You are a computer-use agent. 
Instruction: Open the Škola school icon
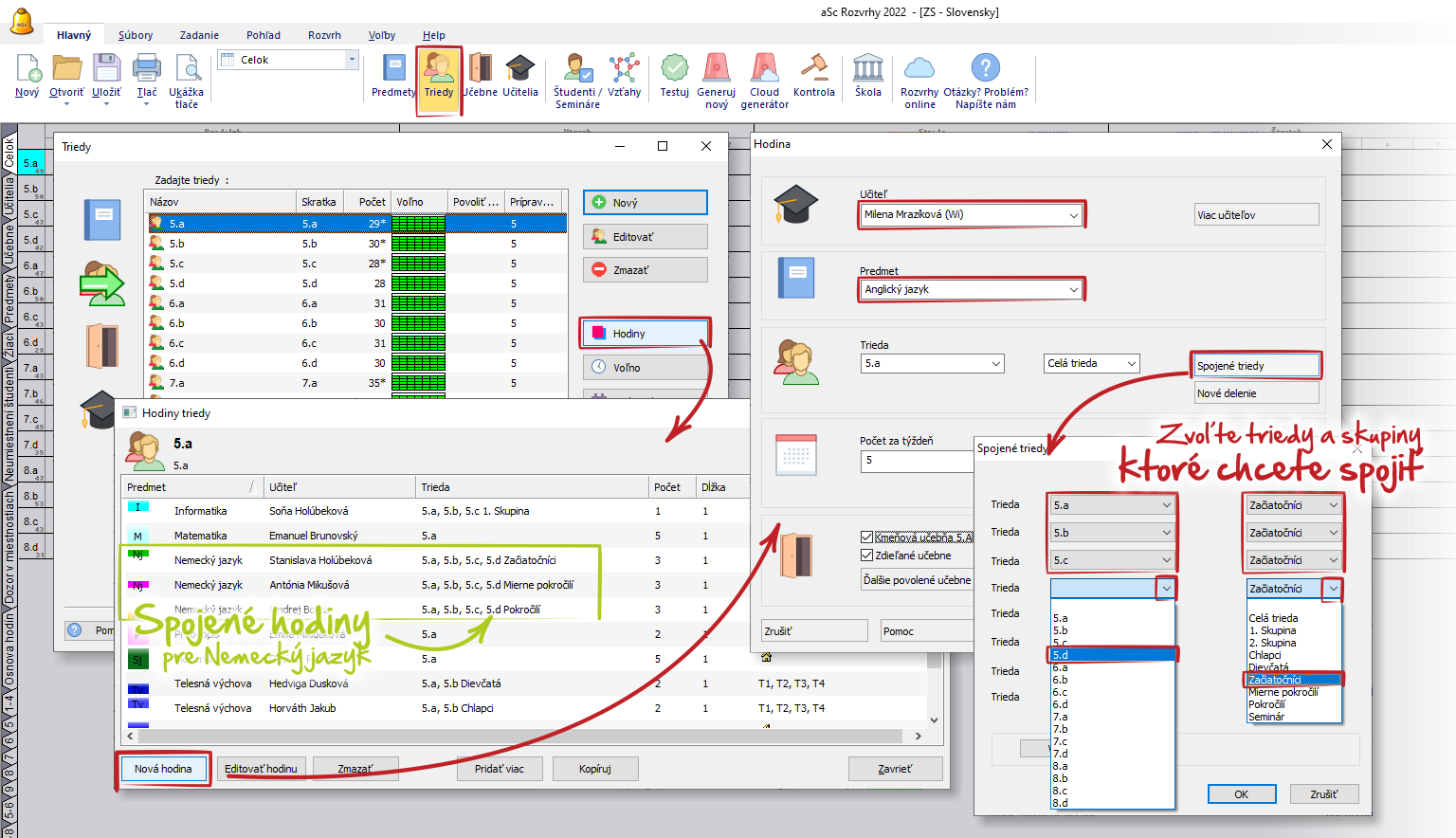(868, 69)
